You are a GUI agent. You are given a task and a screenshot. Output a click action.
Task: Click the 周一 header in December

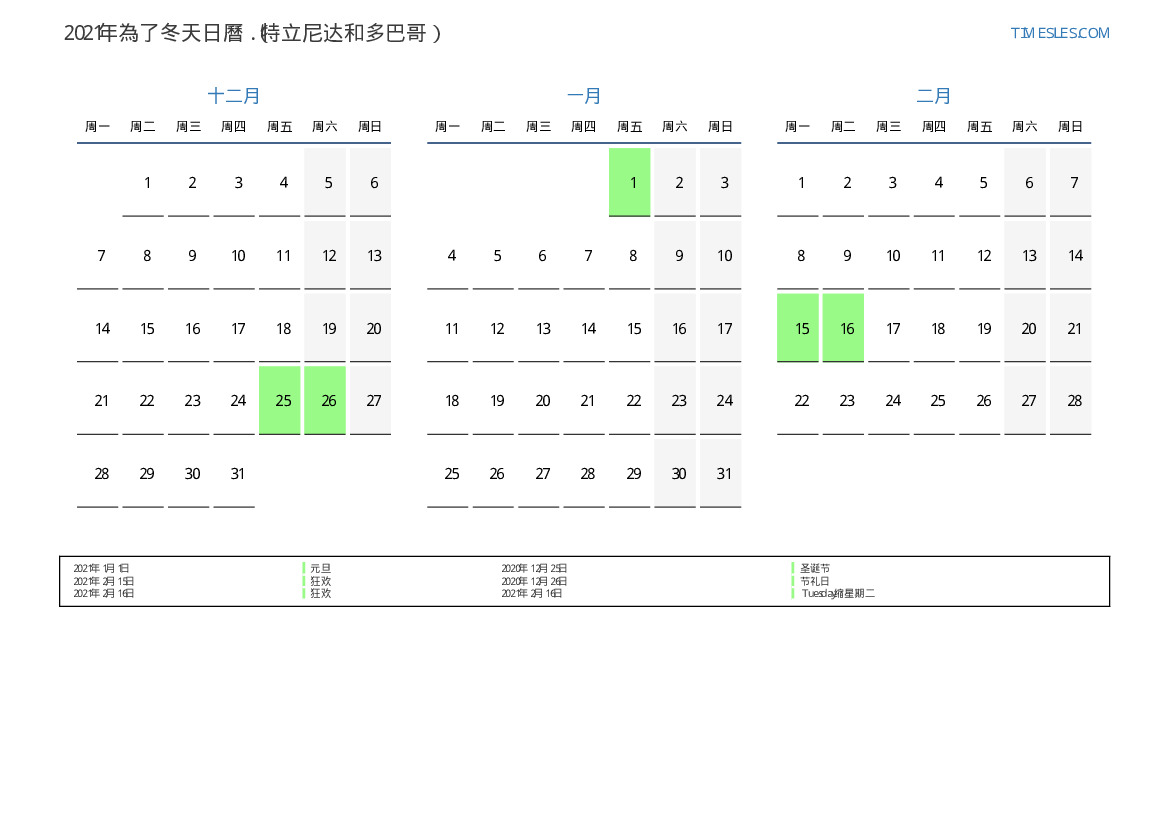click(x=98, y=127)
